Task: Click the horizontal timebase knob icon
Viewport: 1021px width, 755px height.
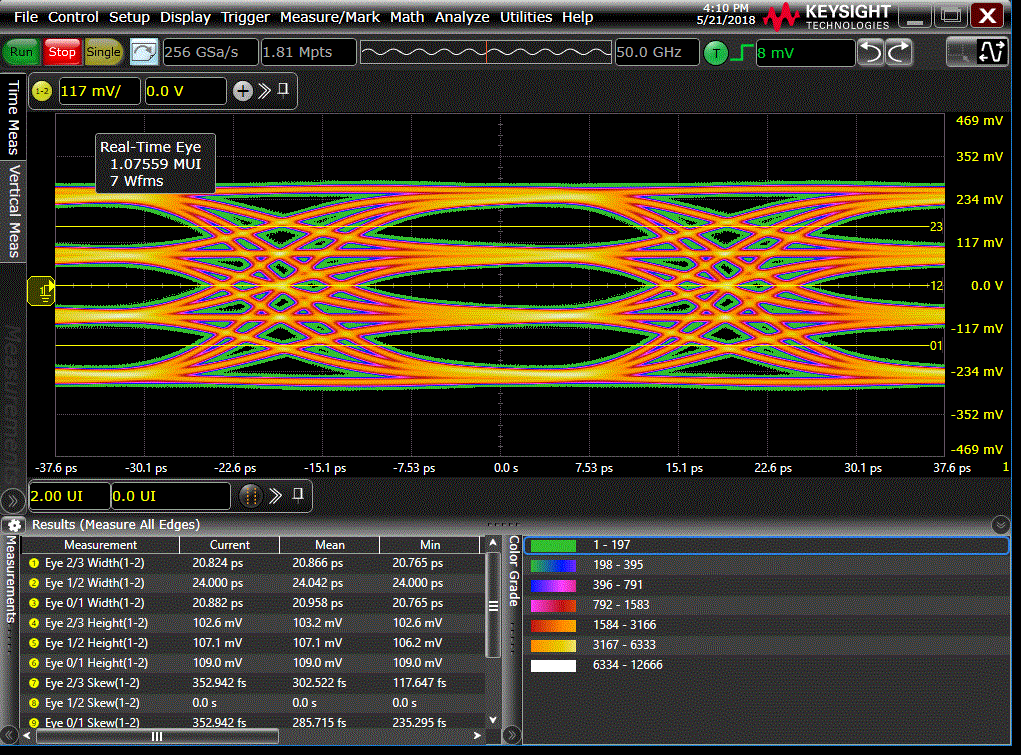Action: click(x=251, y=496)
